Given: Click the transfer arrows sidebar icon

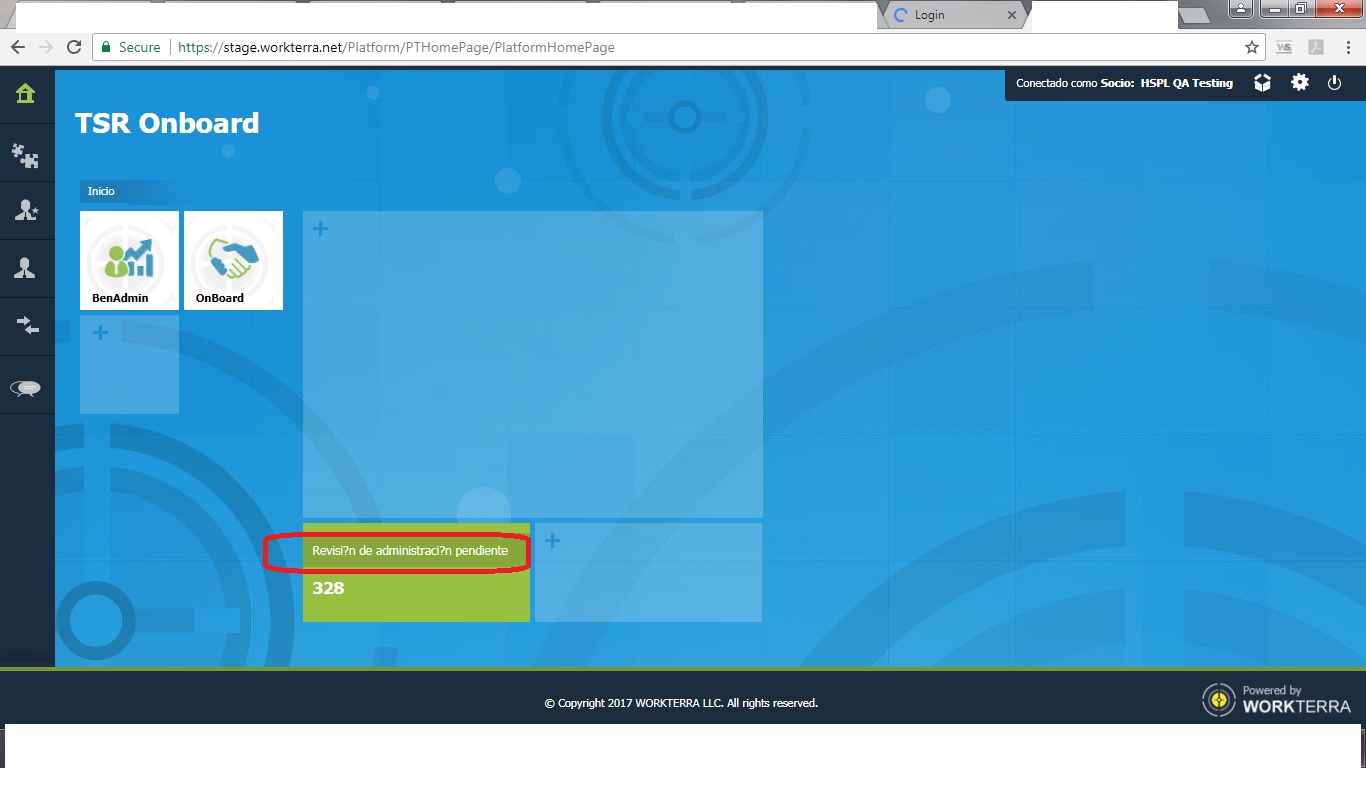Looking at the screenshot, I should tap(26, 326).
